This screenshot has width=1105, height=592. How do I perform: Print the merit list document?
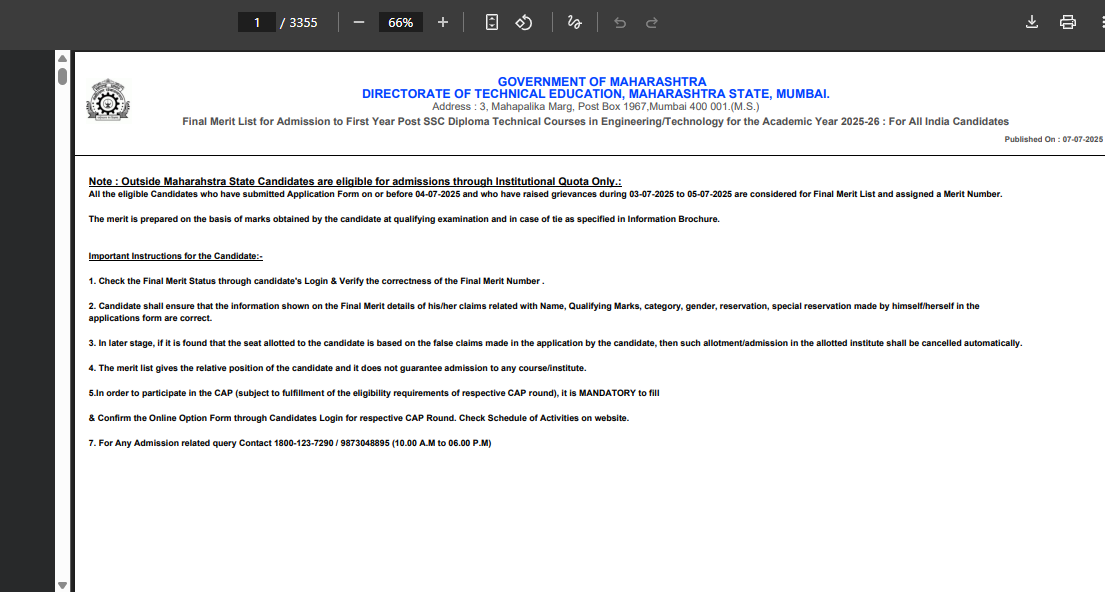[1067, 22]
